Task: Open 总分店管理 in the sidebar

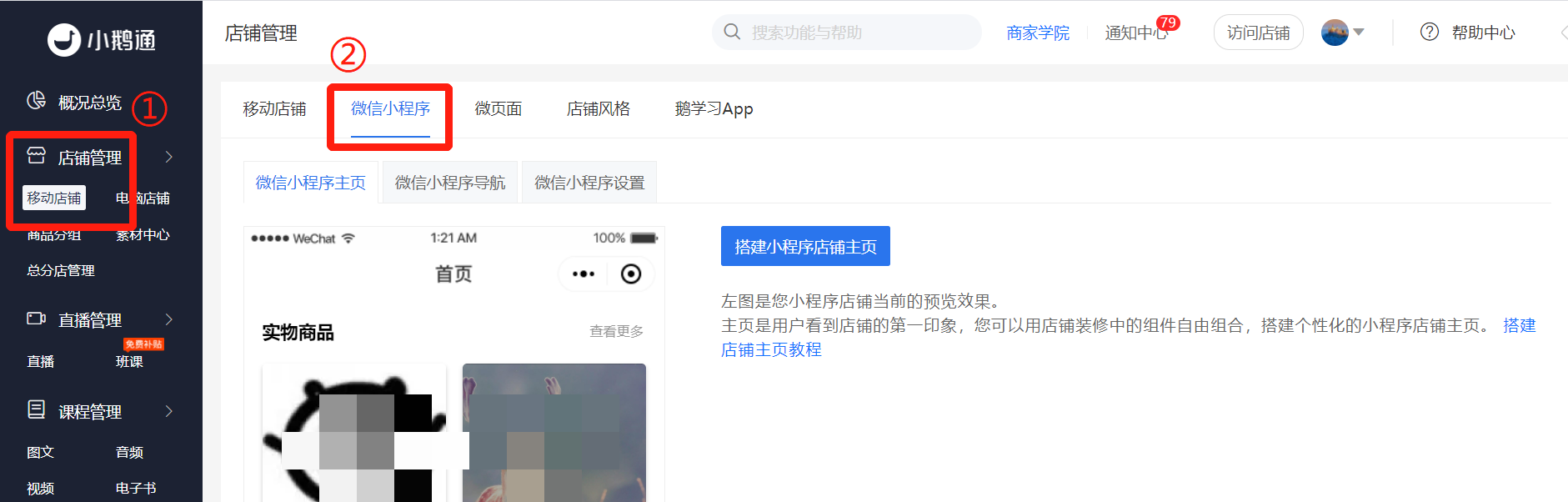Action: click(61, 270)
